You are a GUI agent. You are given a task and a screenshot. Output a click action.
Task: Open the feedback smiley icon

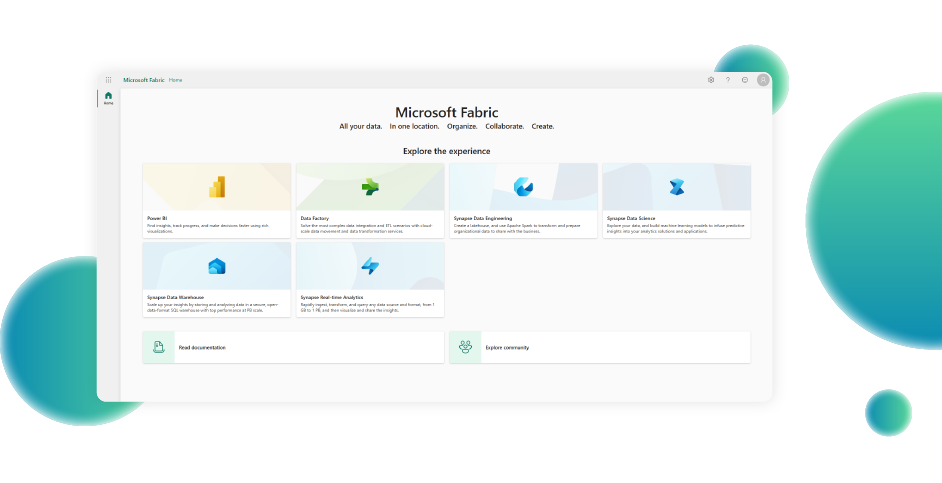[745, 80]
